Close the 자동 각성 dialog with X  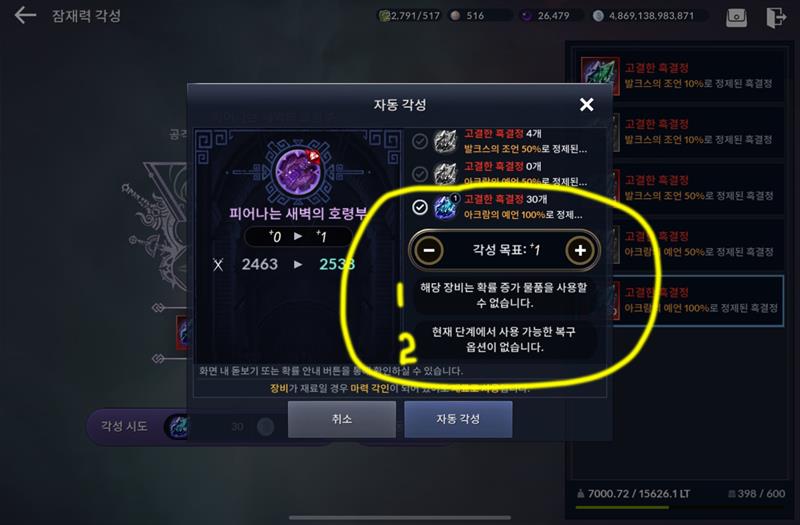[586, 105]
